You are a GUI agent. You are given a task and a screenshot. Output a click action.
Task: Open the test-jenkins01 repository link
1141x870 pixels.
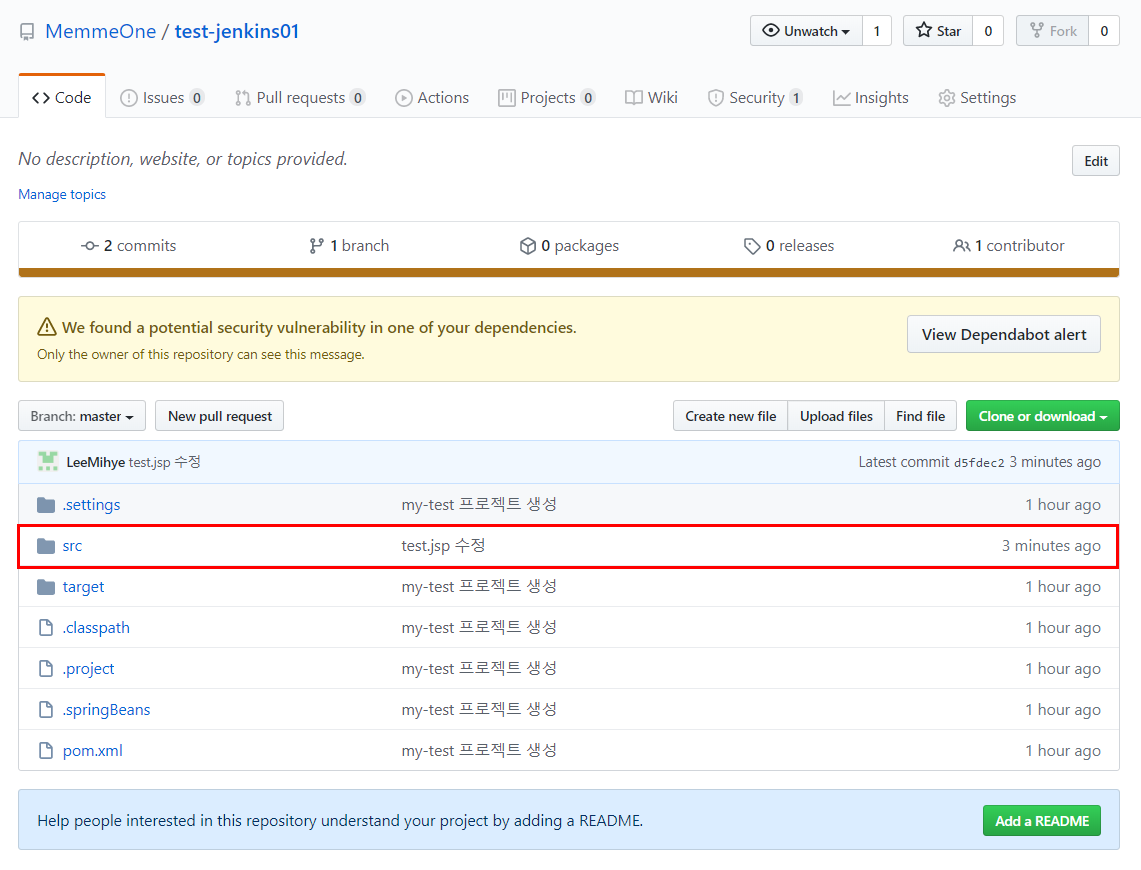pos(236,31)
